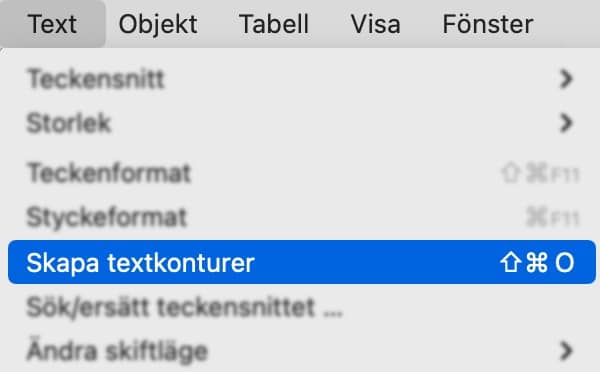Expand the Storlek submenu chevron
The image size is (600, 372).
tap(566, 123)
